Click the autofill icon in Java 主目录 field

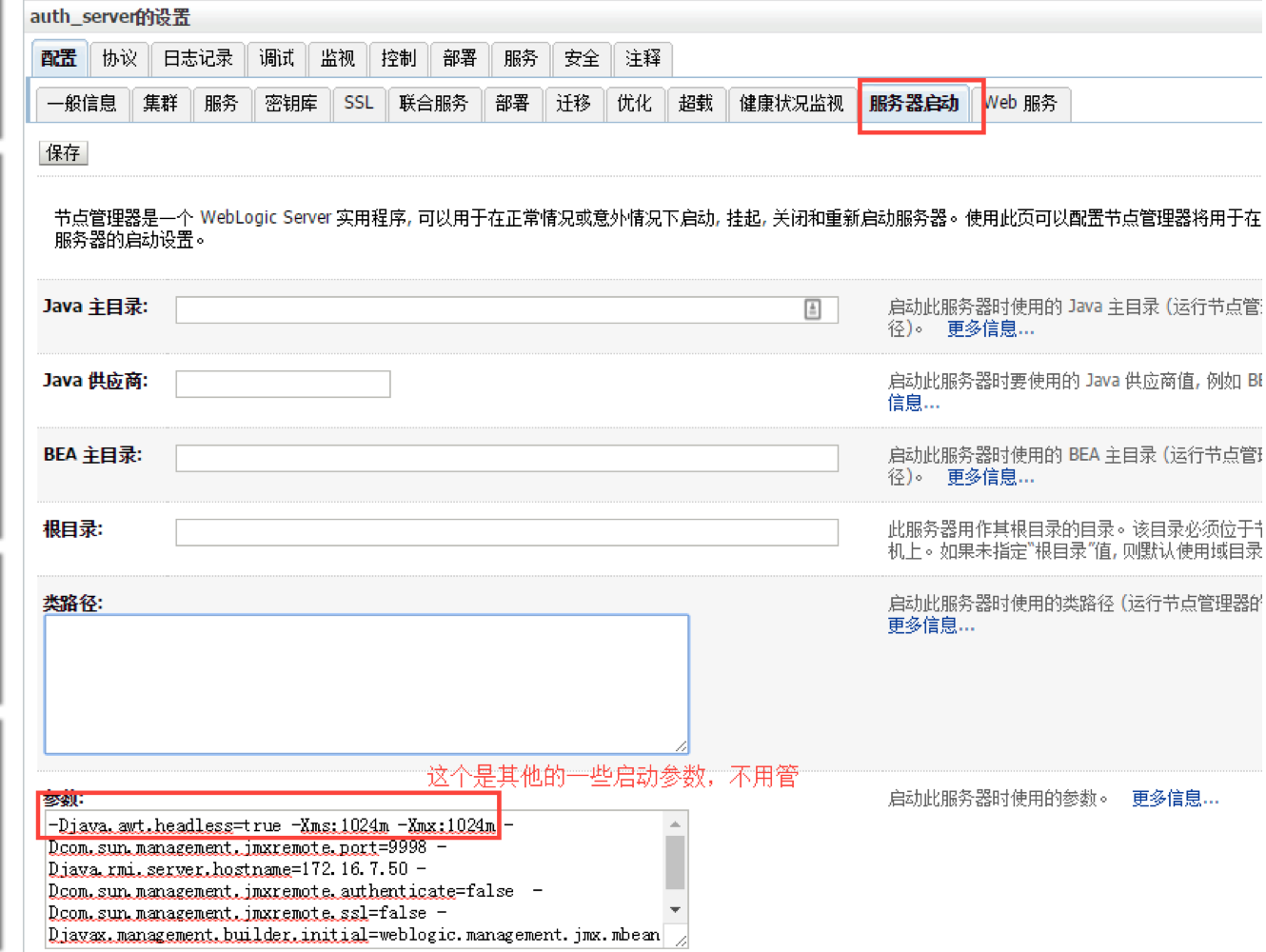click(813, 309)
